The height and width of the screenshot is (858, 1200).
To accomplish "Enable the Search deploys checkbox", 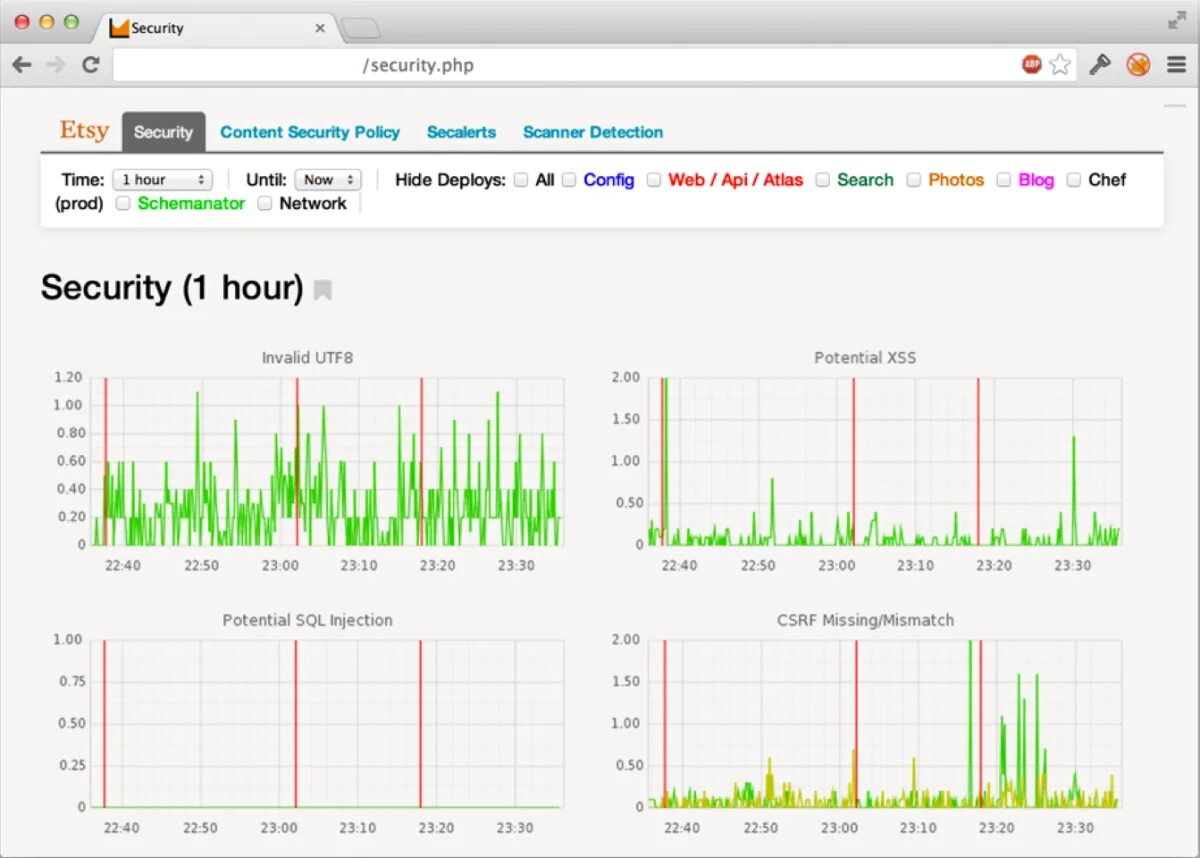I will click(823, 180).
